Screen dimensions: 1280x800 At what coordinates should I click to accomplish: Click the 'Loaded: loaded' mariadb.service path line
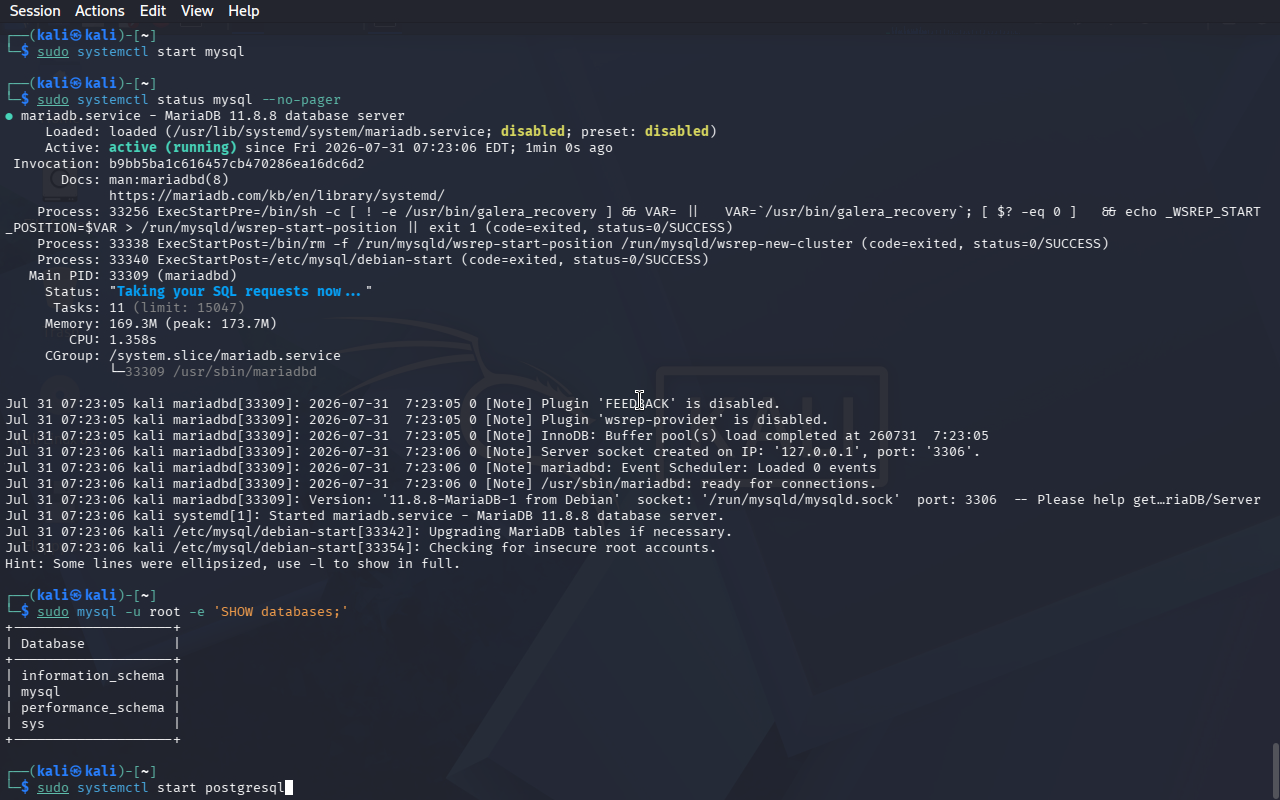tap(381, 131)
